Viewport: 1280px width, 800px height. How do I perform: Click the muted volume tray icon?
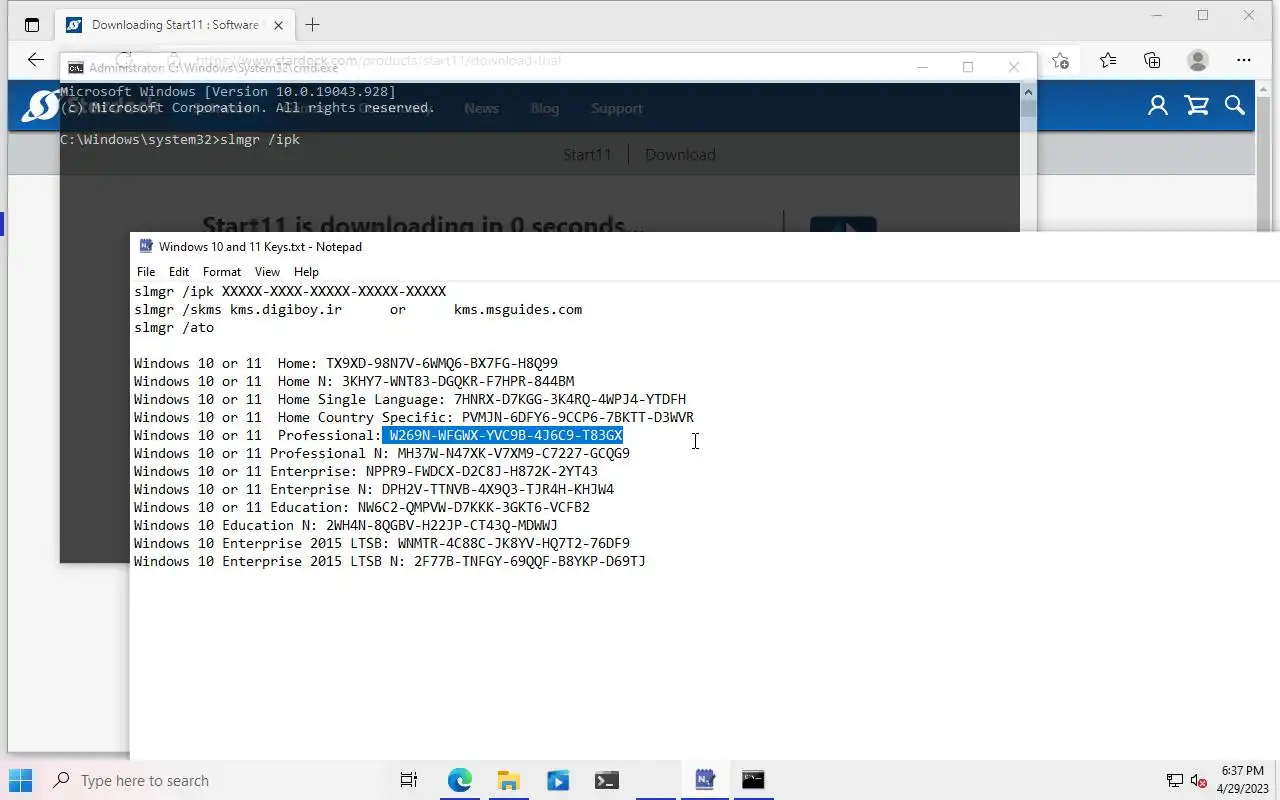(x=1198, y=781)
